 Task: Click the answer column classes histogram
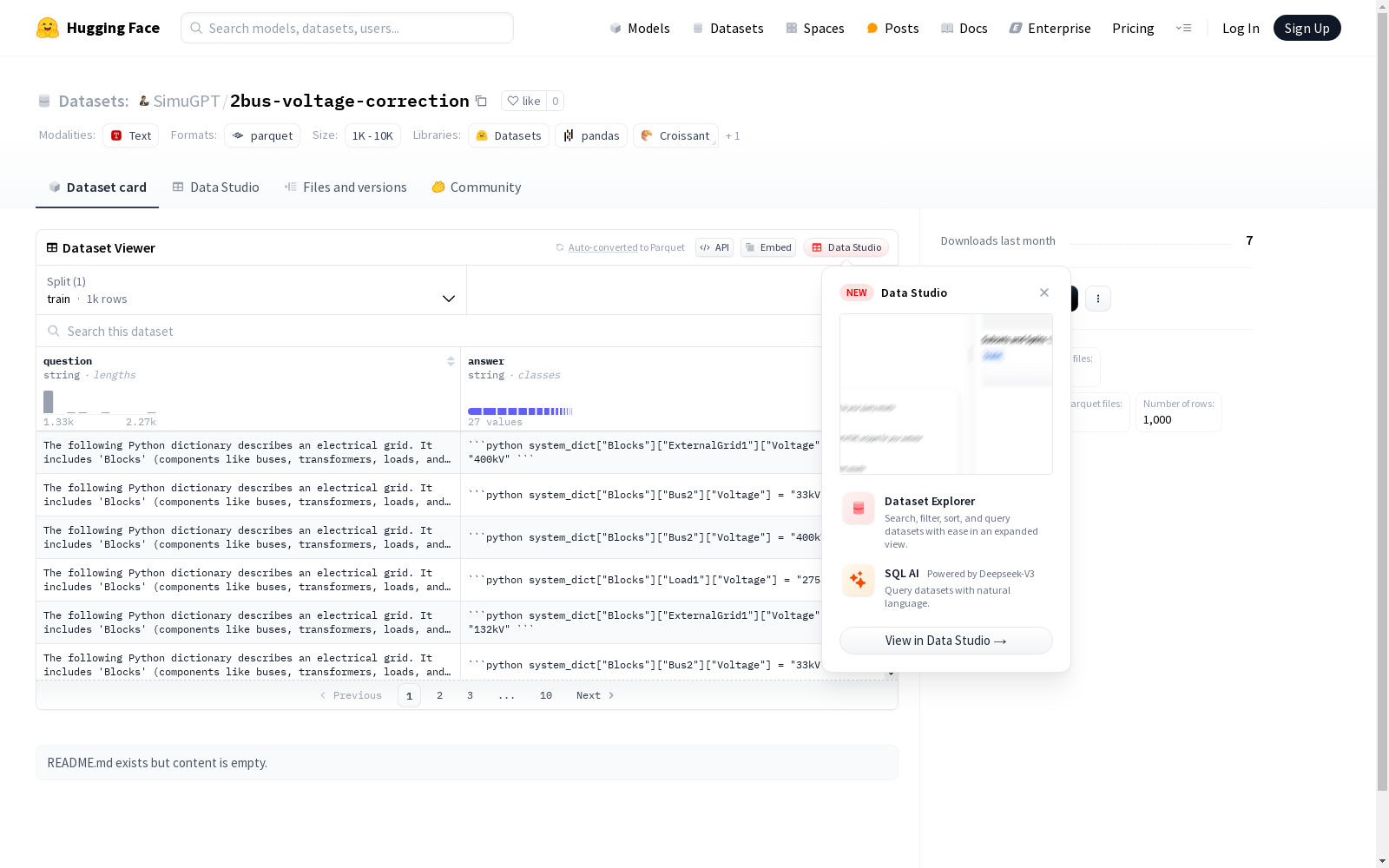pos(520,411)
